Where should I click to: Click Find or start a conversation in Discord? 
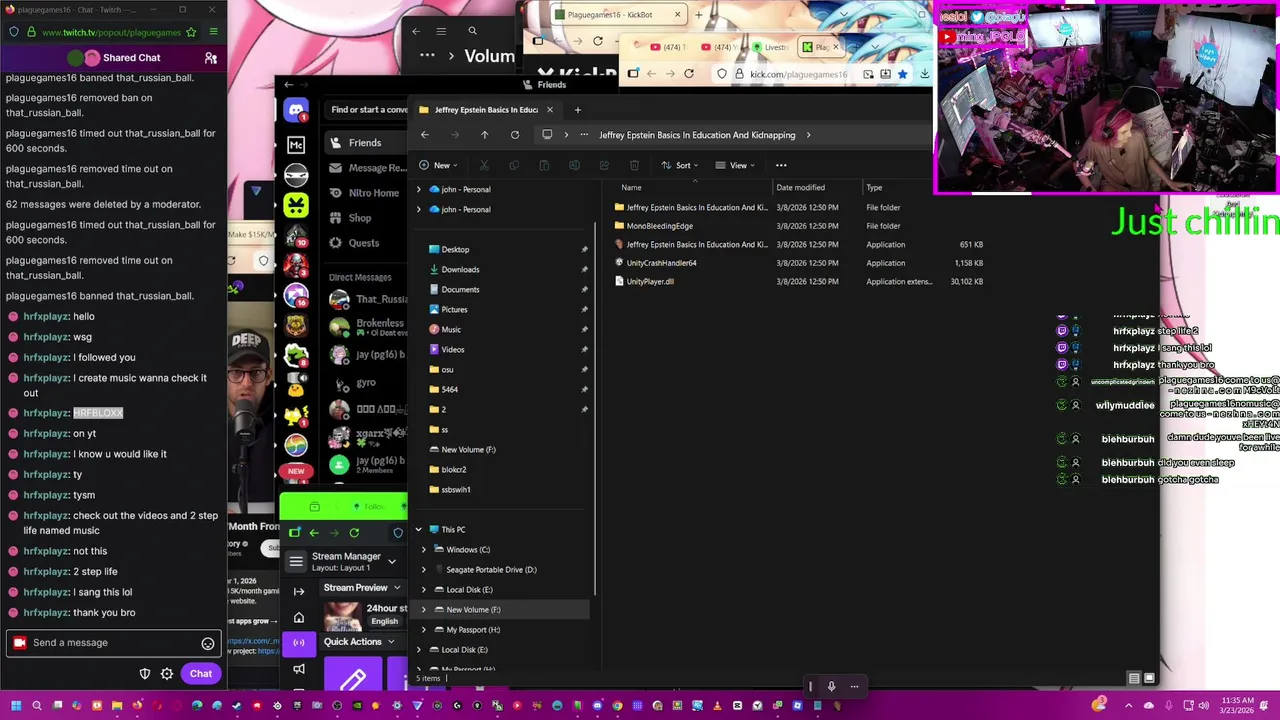pyautogui.click(x=366, y=110)
